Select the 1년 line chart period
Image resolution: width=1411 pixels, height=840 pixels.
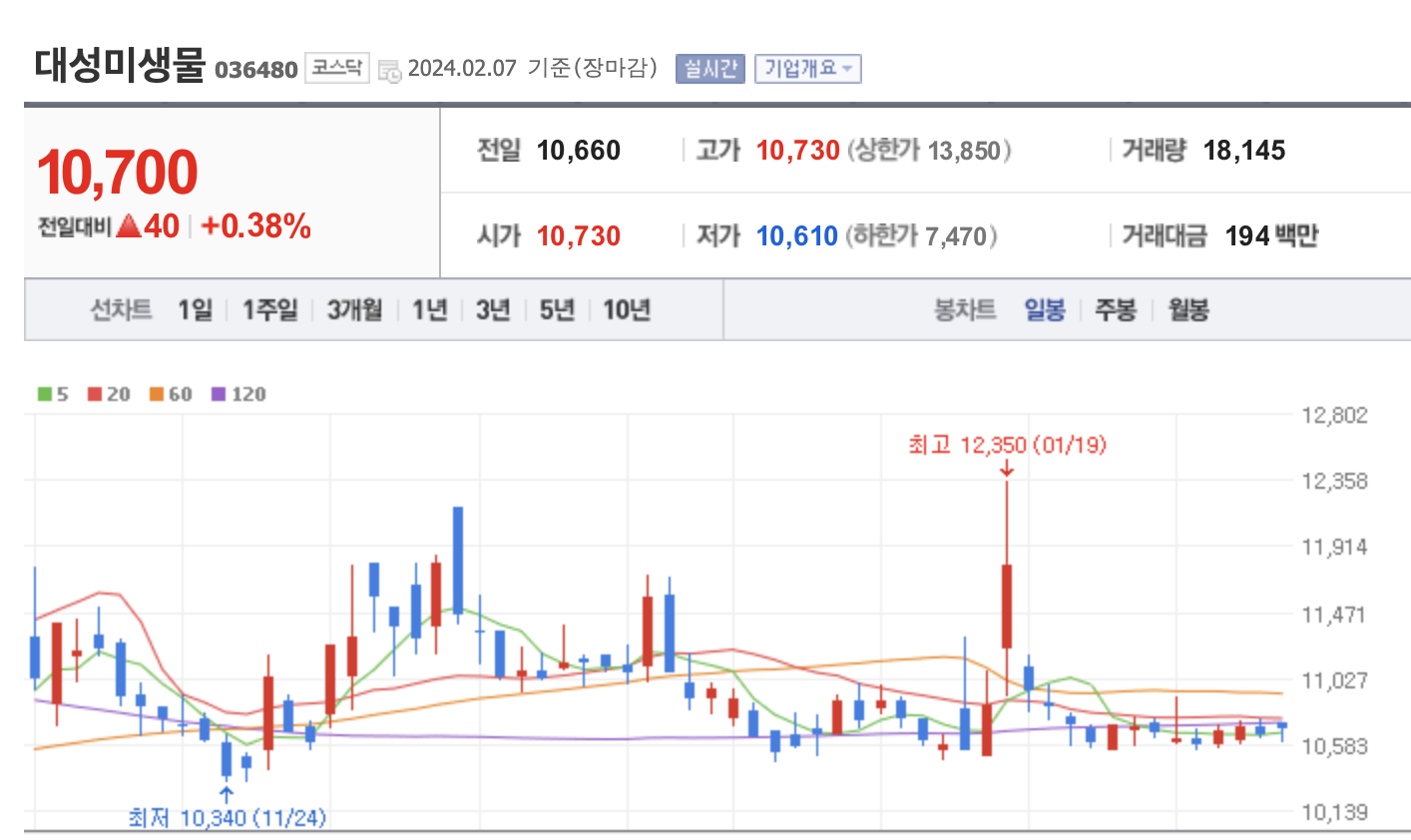[429, 310]
